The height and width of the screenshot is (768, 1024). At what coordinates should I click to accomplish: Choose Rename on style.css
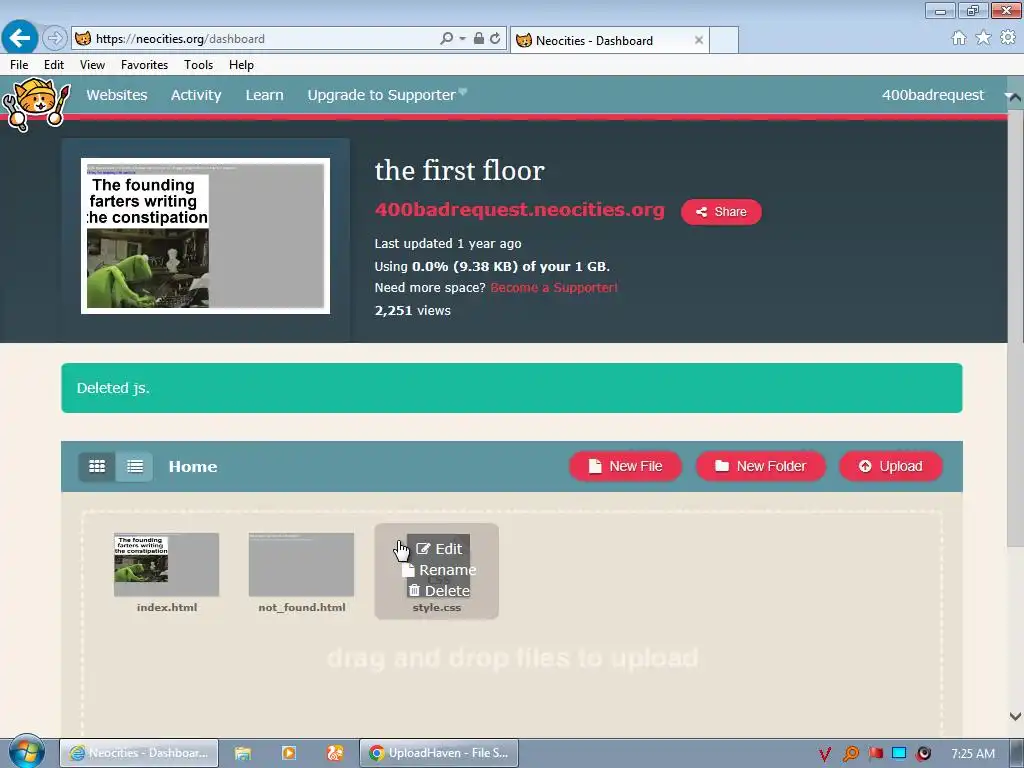[x=440, y=570]
